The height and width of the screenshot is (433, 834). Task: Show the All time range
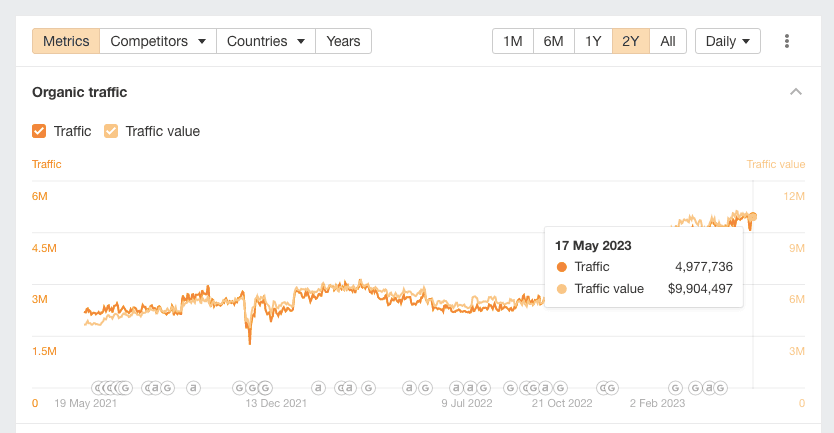click(668, 41)
